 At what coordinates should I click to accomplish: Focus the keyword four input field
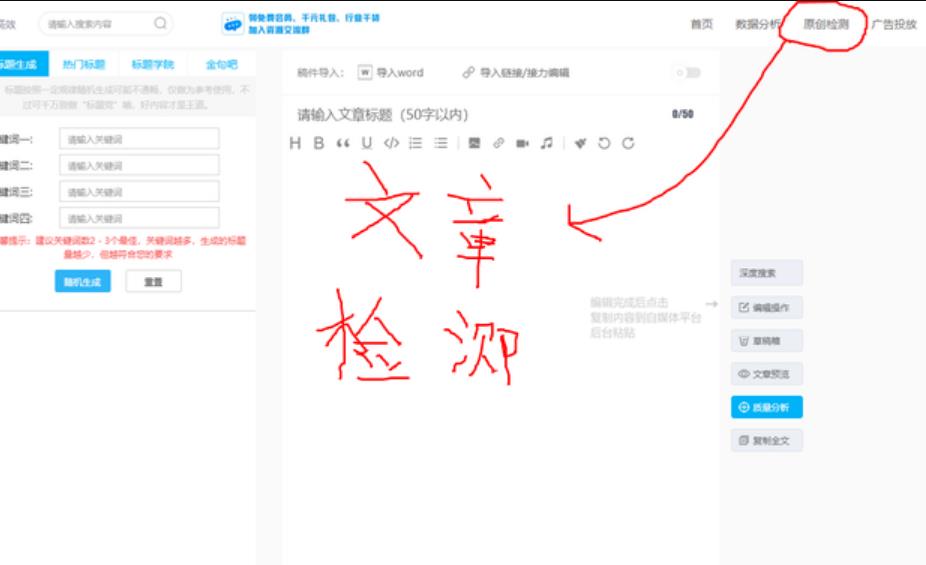139,218
